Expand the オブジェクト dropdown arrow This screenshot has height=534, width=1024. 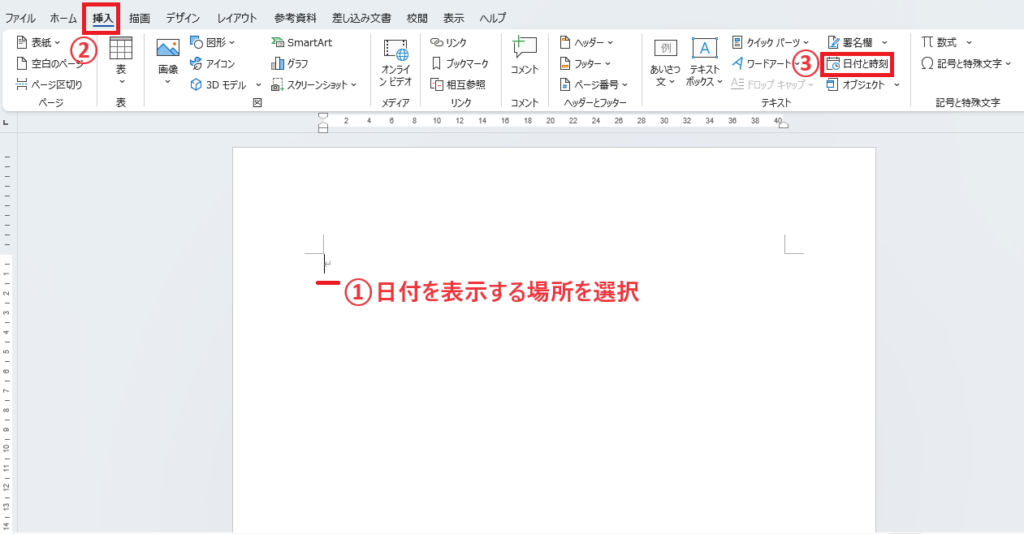(897, 85)
